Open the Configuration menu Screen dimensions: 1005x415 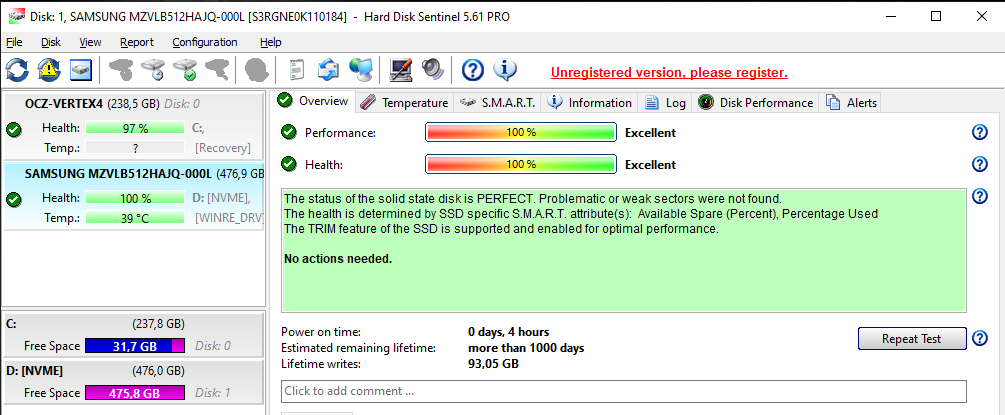coord(204,42)
